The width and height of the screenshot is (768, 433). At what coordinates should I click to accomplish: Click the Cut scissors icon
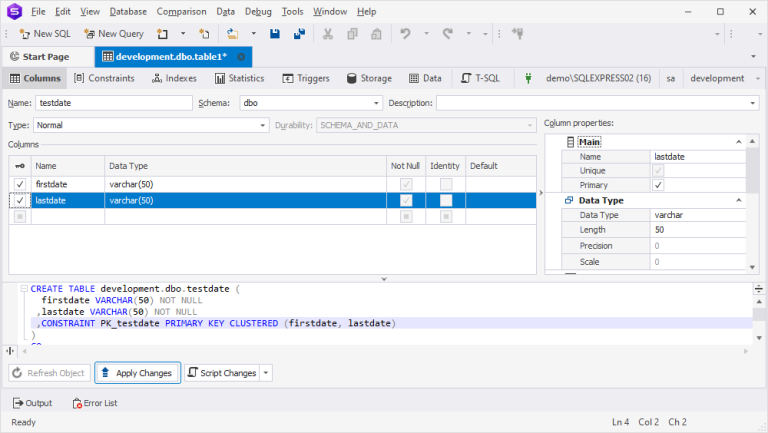tap(327, 33)
